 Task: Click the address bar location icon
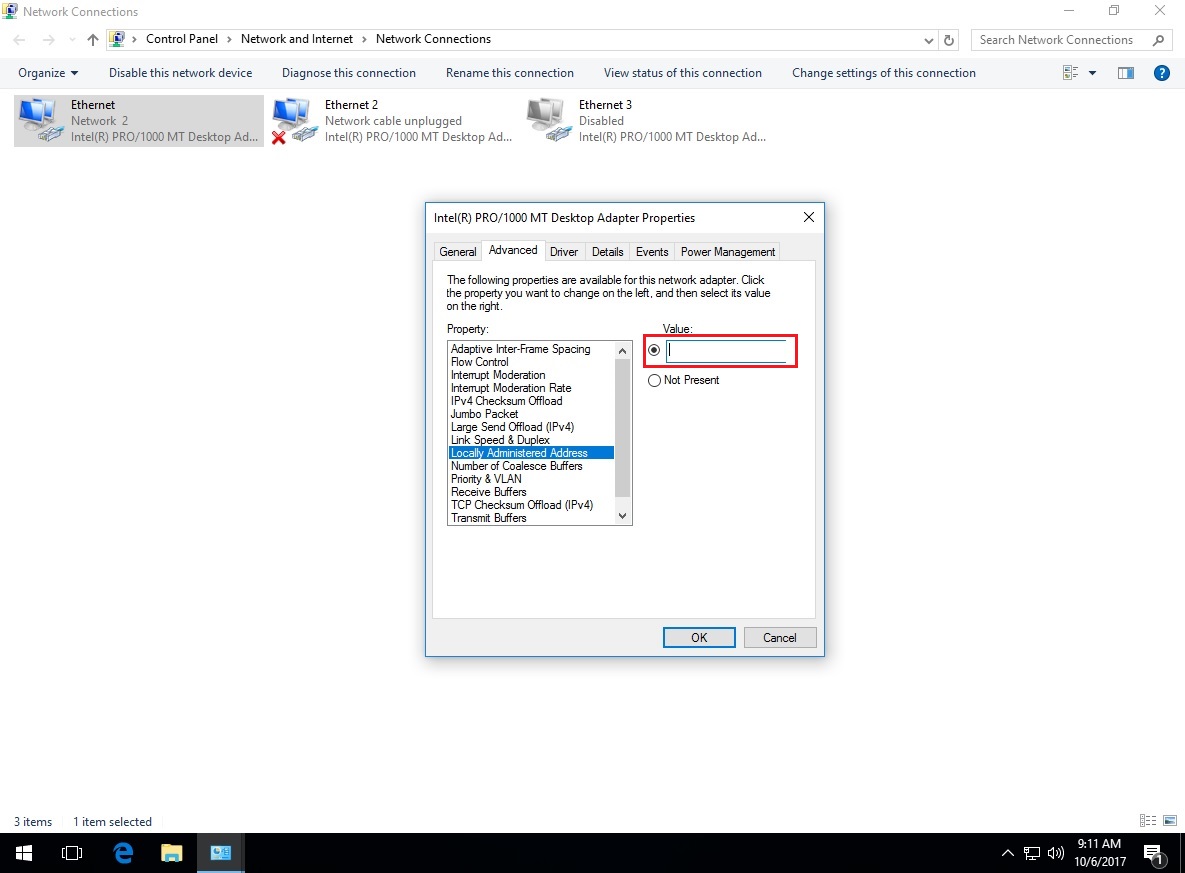(117, 39)
